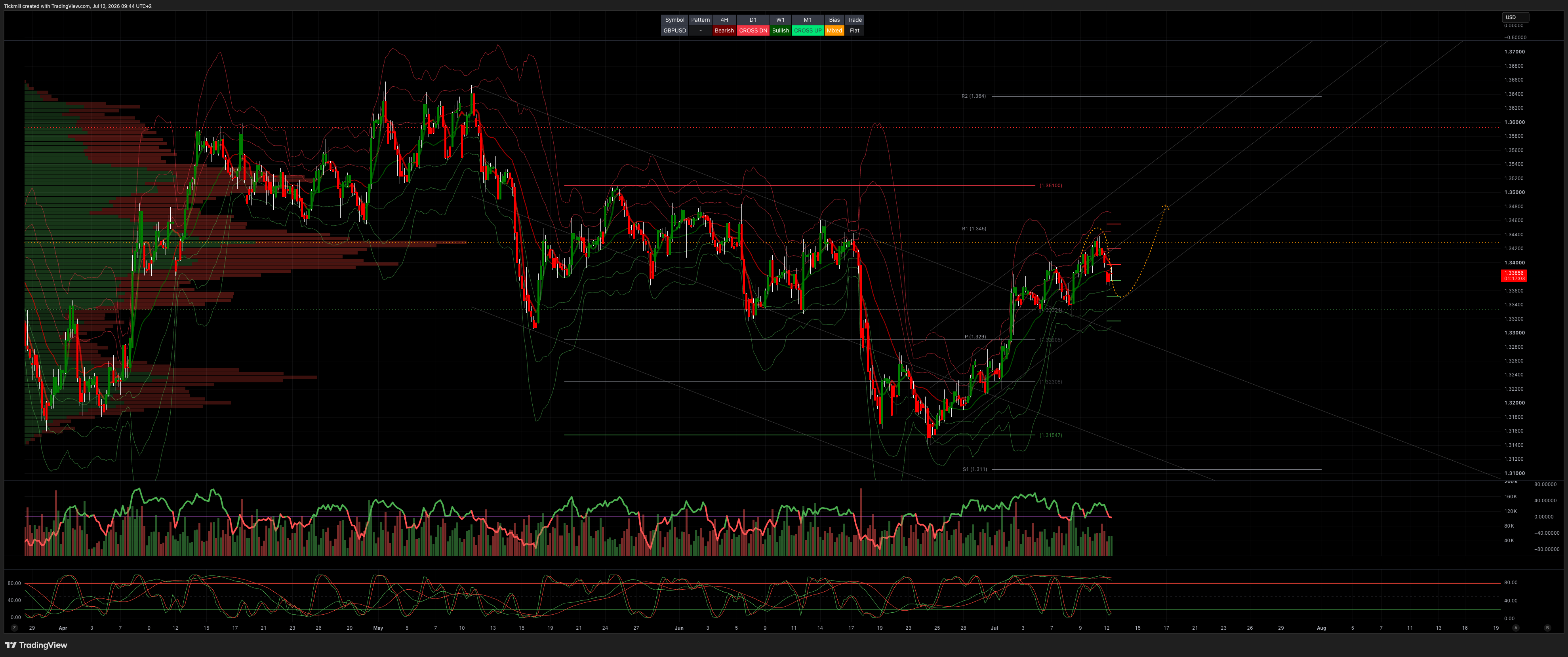Click 1.35000 on the price scale
Image resolution: width=1568 pixels, height=657 pixels.
coord(1515,192)
